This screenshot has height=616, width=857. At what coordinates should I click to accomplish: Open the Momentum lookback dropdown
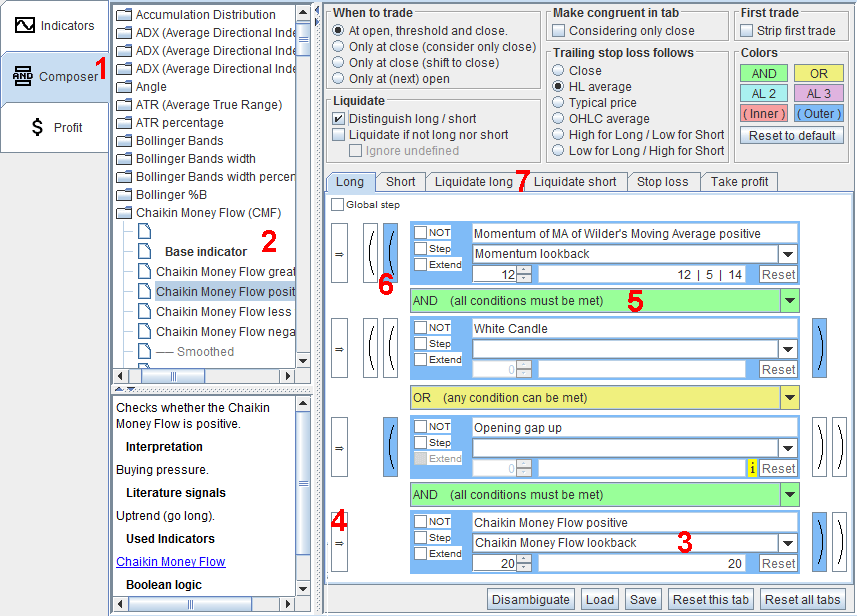[788, 254]
